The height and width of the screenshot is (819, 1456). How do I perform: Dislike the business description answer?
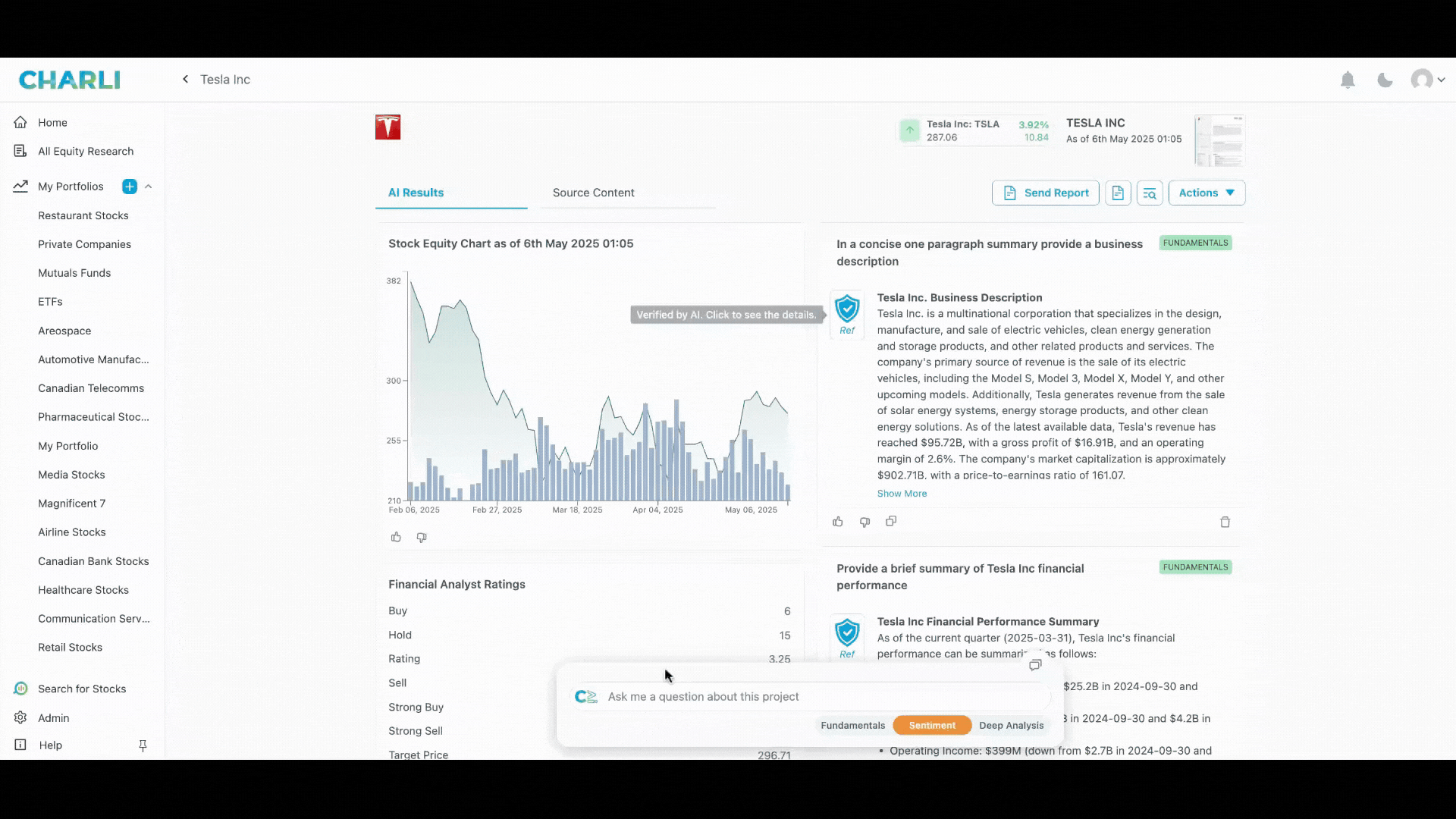(x=864, y=522)
